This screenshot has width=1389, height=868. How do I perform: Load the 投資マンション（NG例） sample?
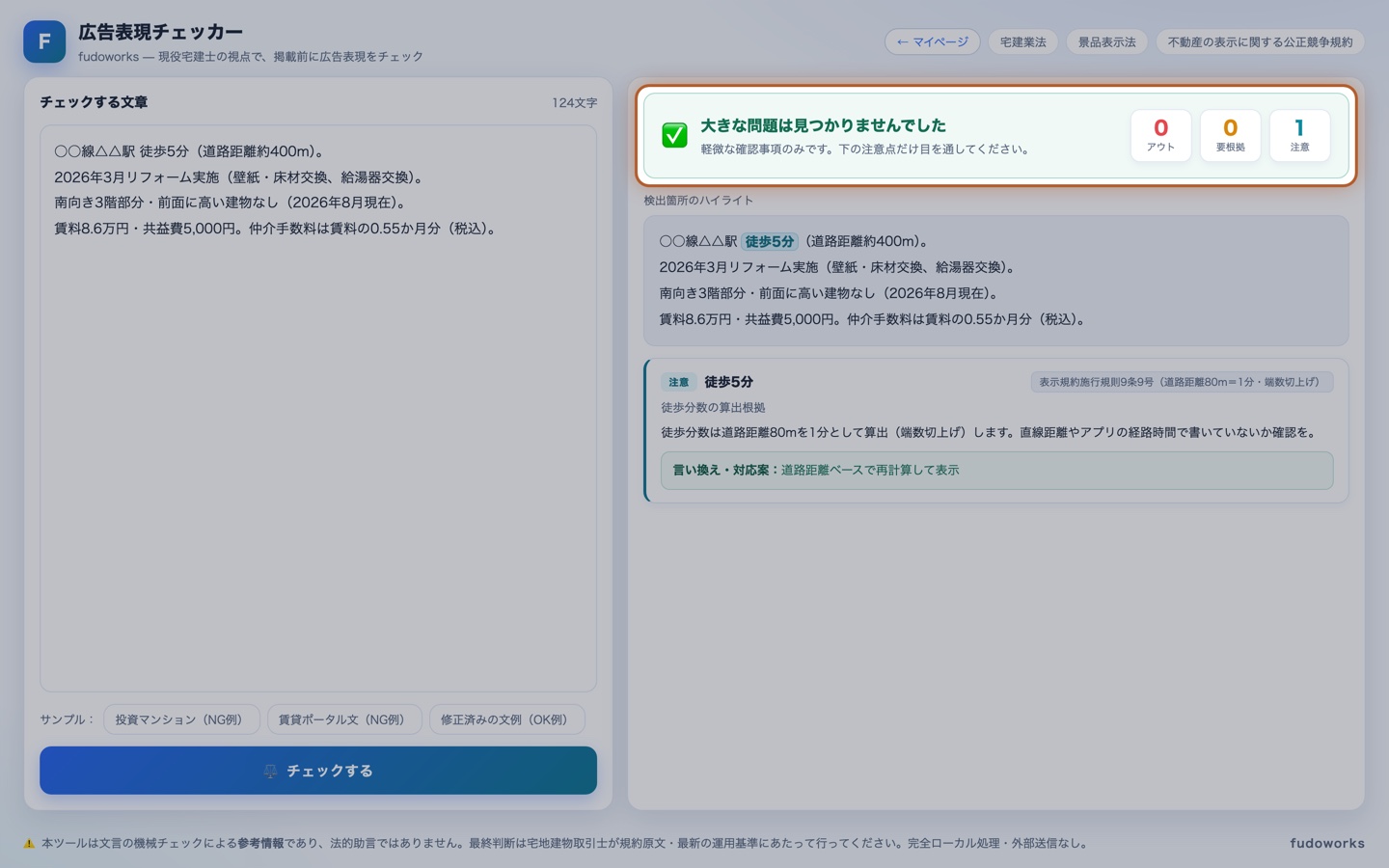pyautogui.click(x=181, y=719)
